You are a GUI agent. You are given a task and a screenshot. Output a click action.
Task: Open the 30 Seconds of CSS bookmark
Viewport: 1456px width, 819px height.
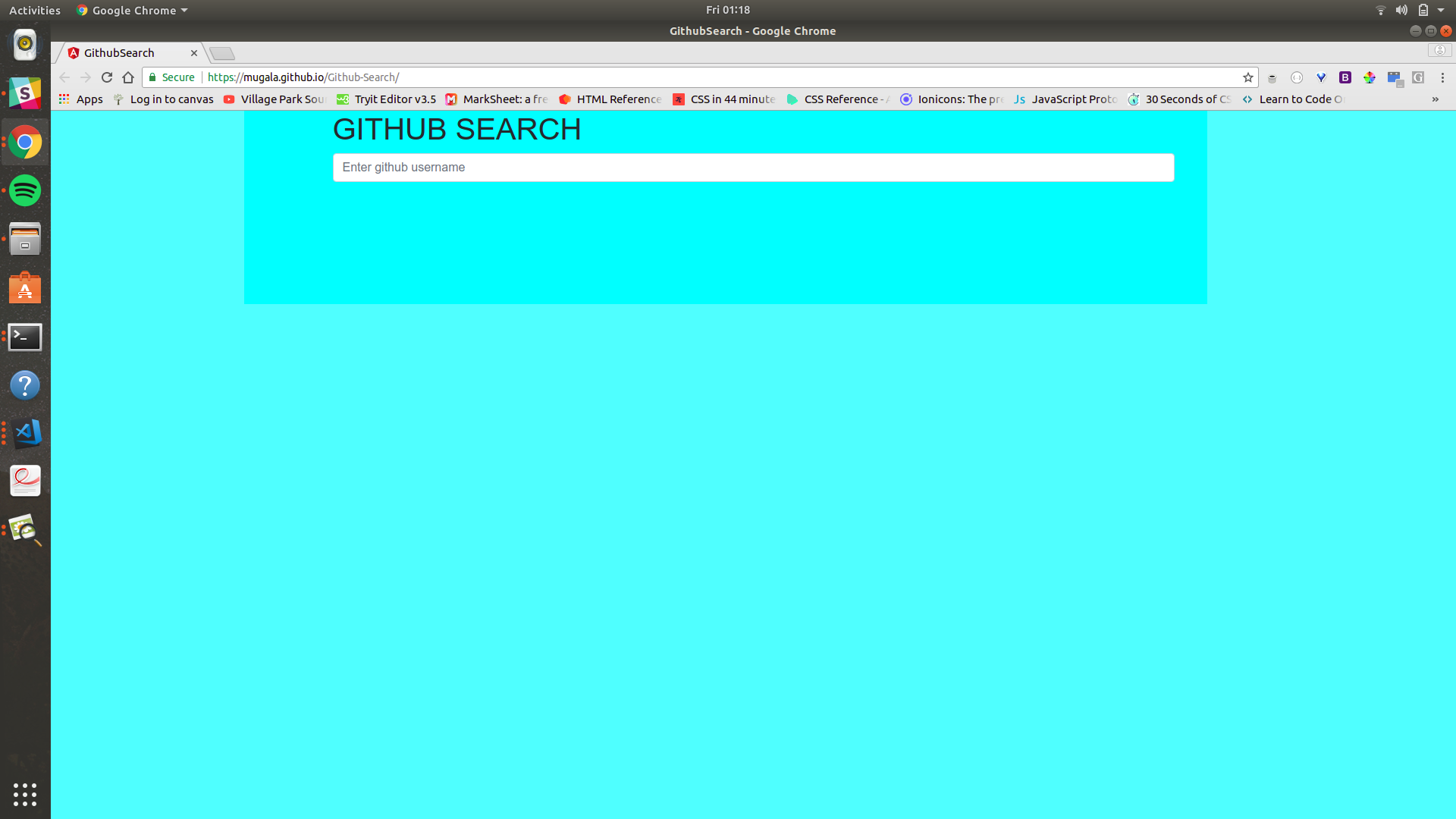click(1179, 99)
